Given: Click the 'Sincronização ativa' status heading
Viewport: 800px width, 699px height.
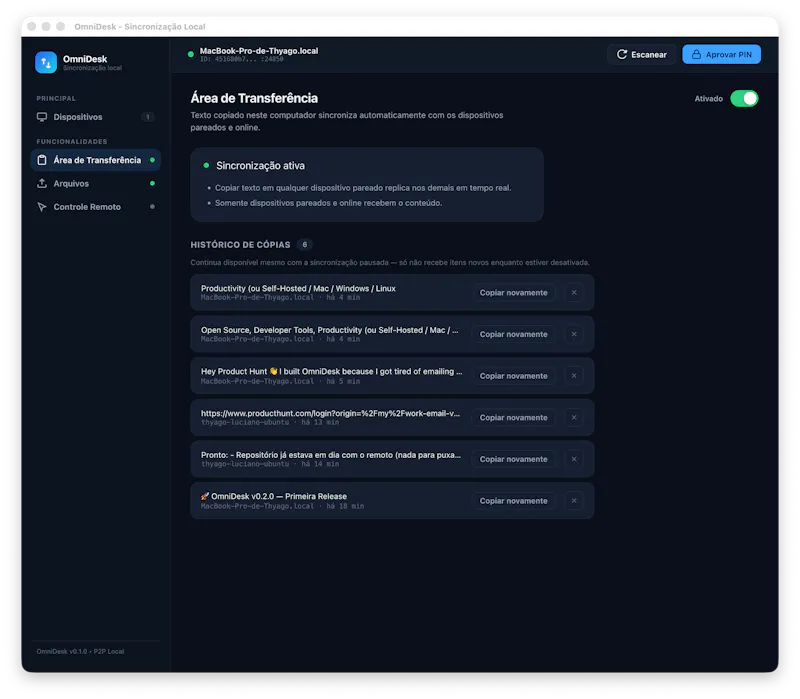Looking at the screenshot, I should (260, 165).
